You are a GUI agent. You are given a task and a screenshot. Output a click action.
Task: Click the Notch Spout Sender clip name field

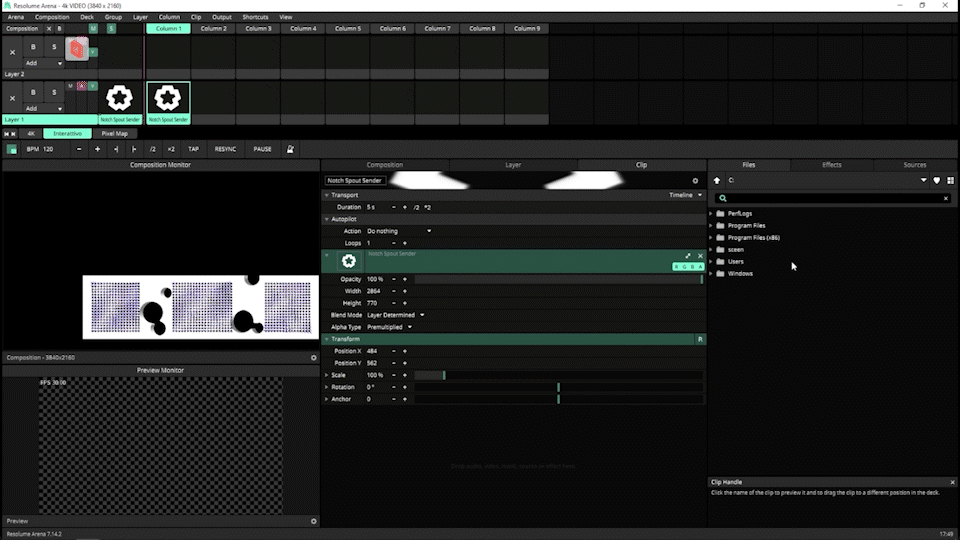(354, 181)
